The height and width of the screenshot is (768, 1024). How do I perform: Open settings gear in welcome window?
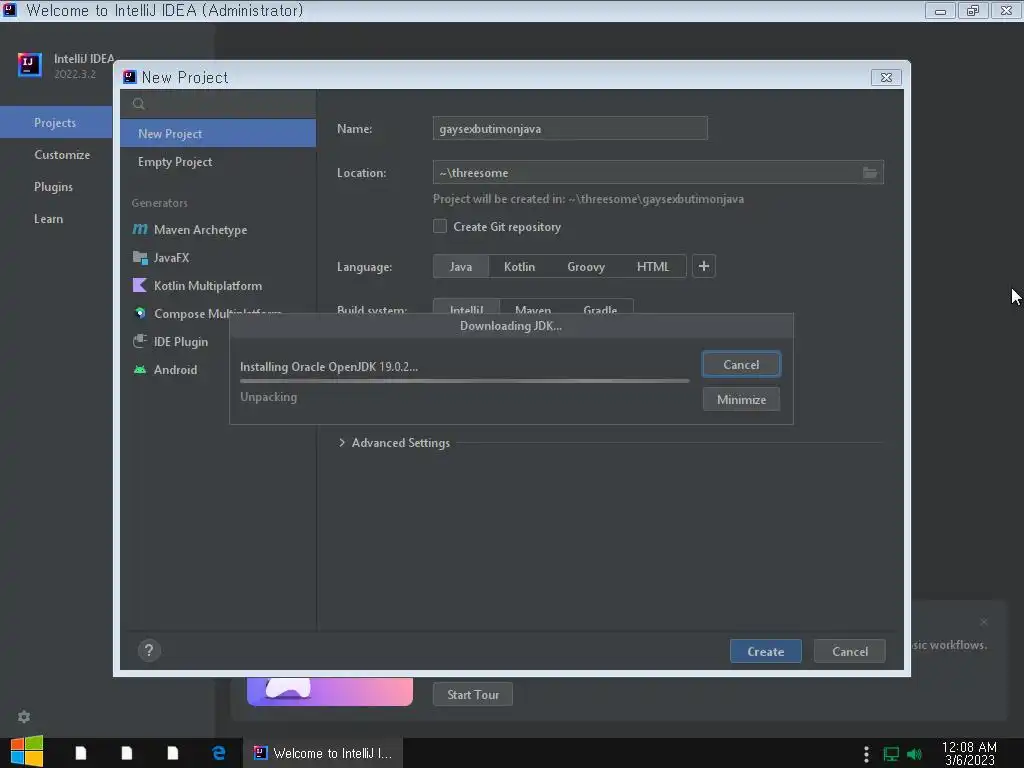24,716
